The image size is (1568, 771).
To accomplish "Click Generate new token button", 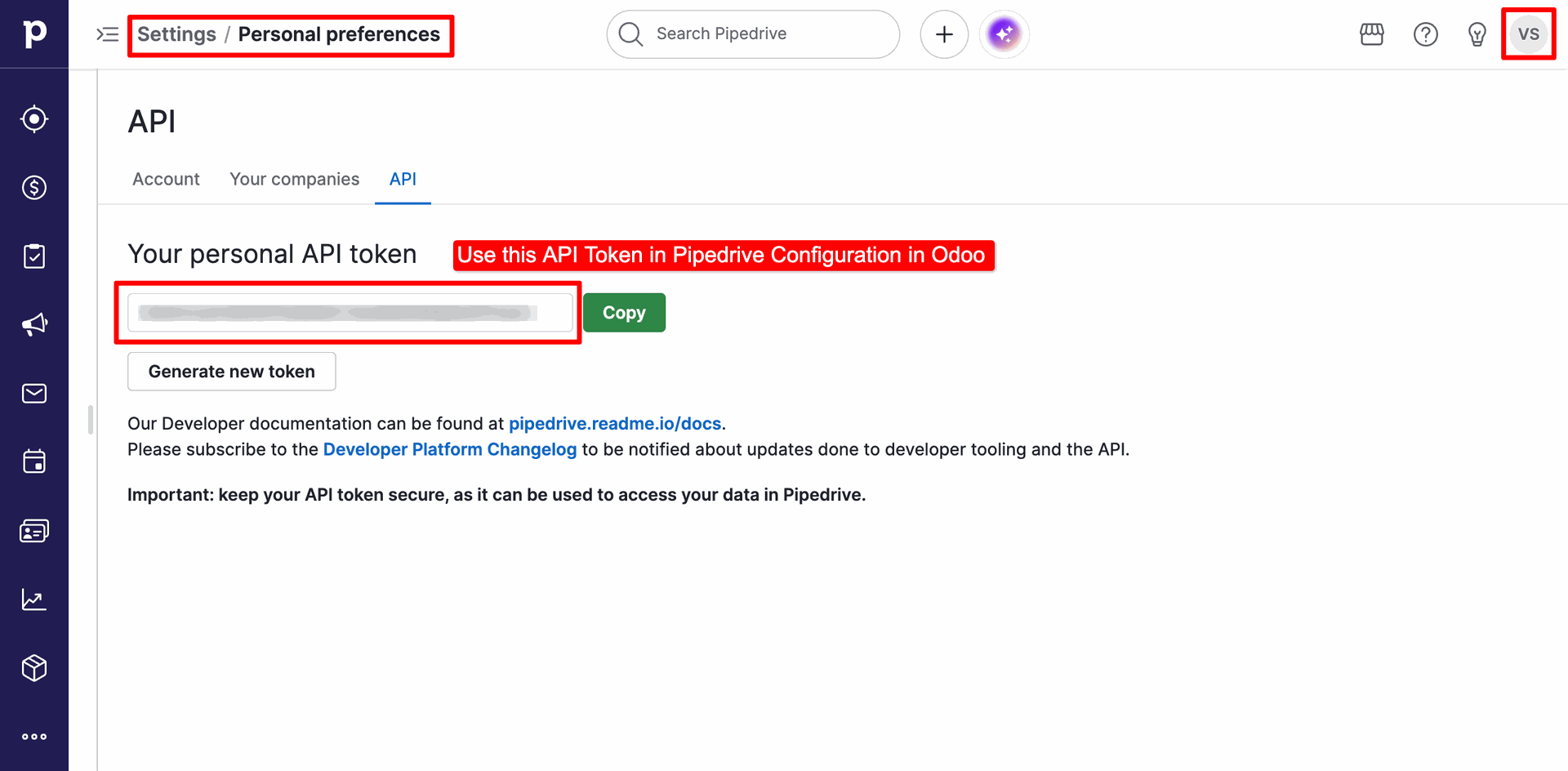I will [x=232, y=372].
